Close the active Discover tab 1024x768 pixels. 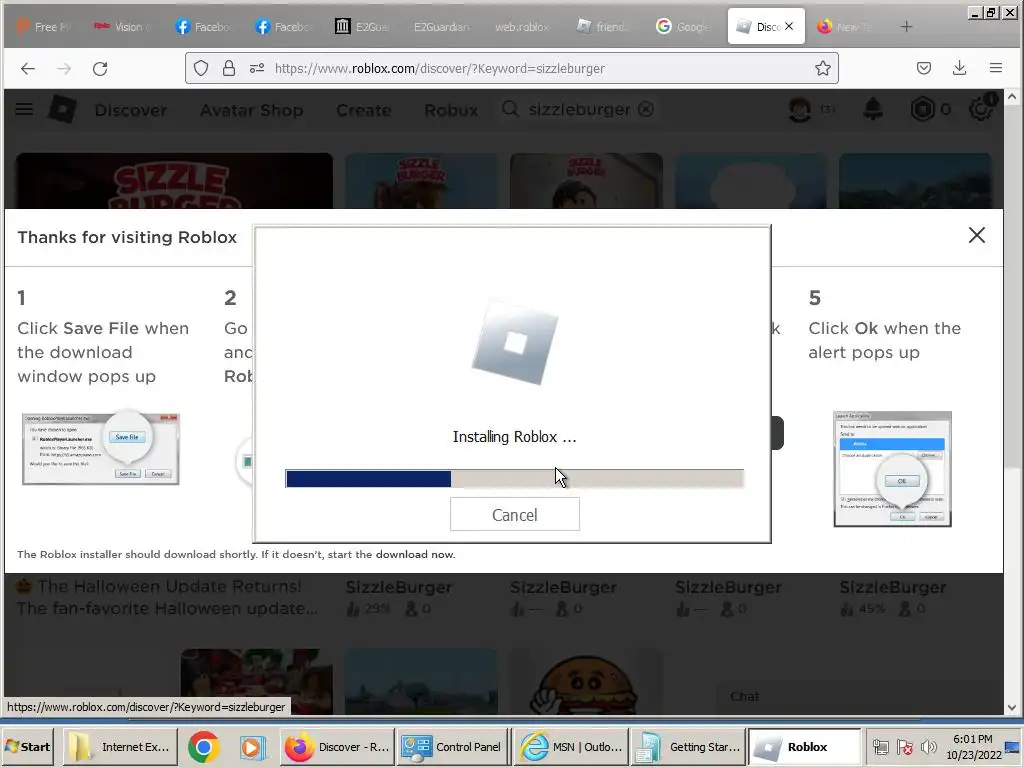tap(789, 27)
